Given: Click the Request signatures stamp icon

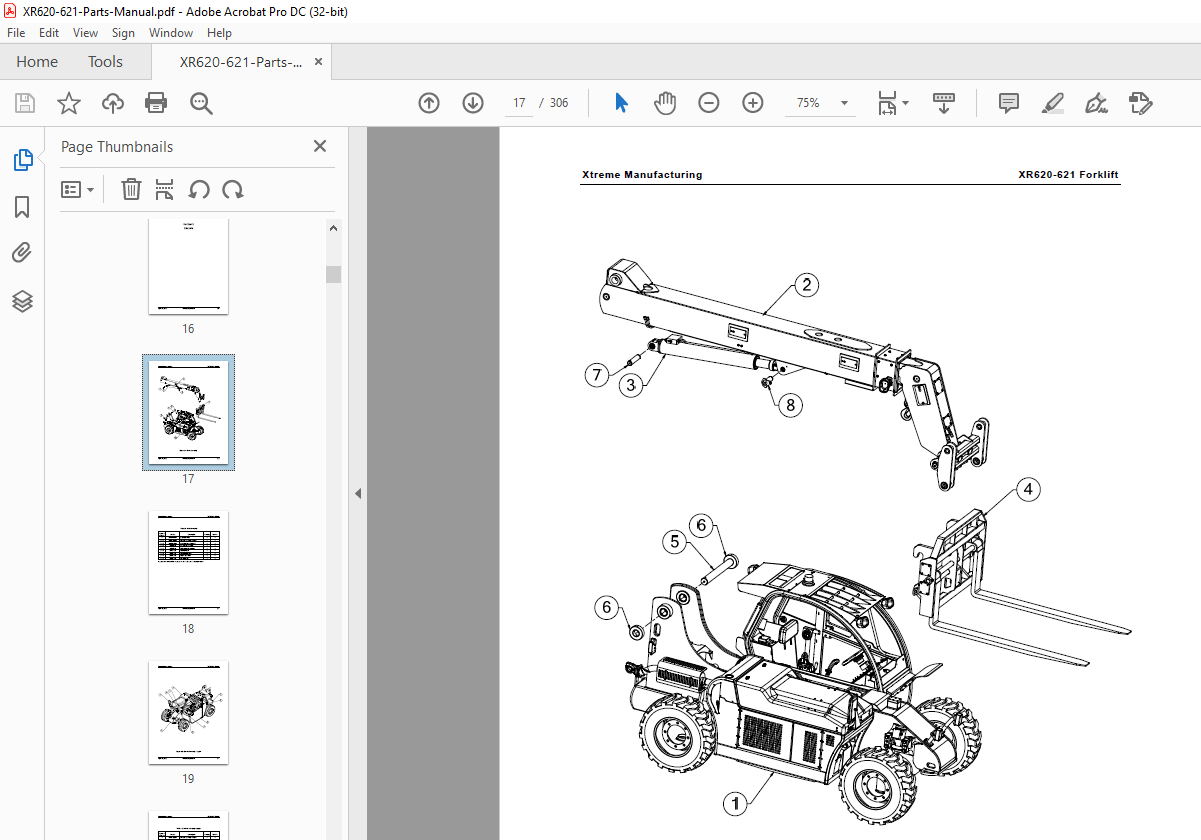Looking at the screenshot, I should click(x=1140, y=103).
